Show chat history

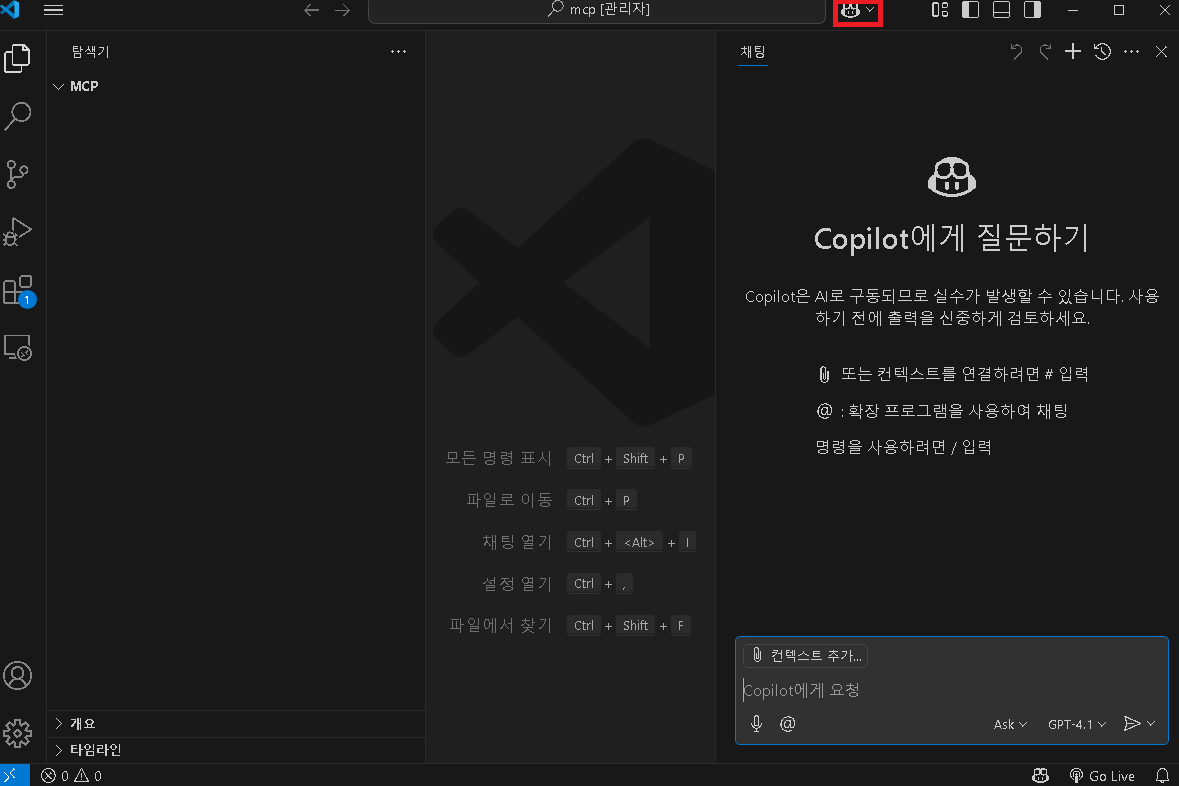(1102, 51)
